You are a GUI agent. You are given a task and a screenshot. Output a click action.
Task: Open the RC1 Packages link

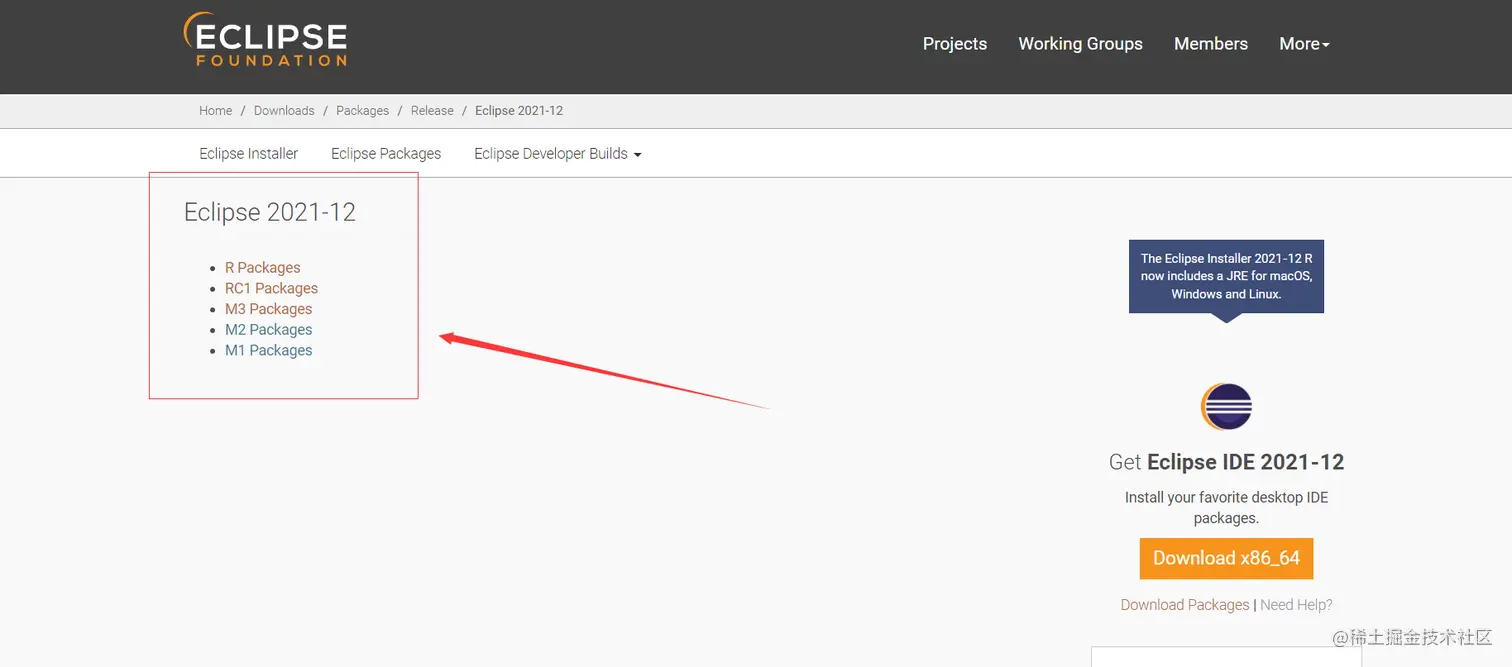(271, 288)
